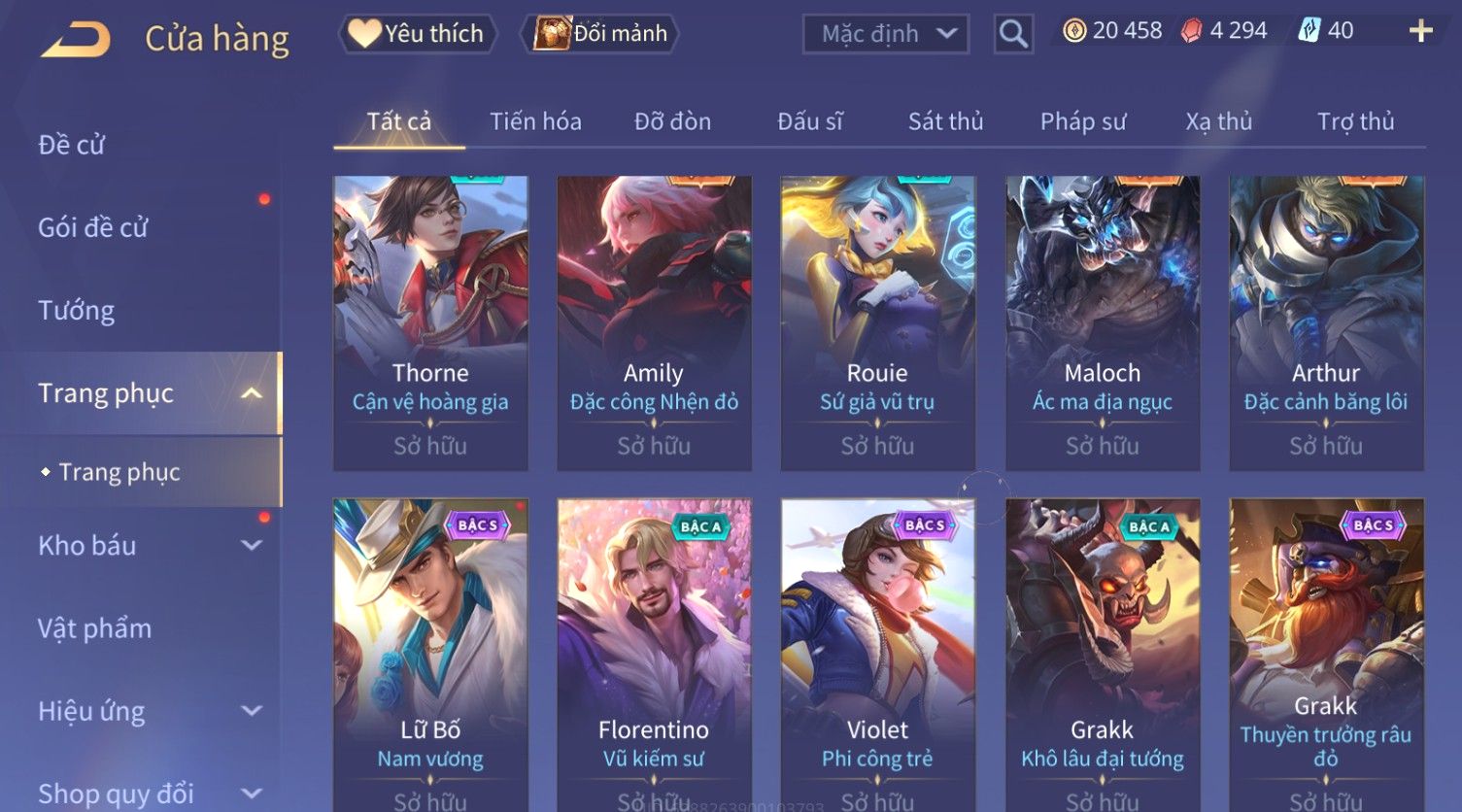This screenshot has width=1462, height=812.
Task: Expand the Hiệu ứng sidebar section
Action: [252, 711]
